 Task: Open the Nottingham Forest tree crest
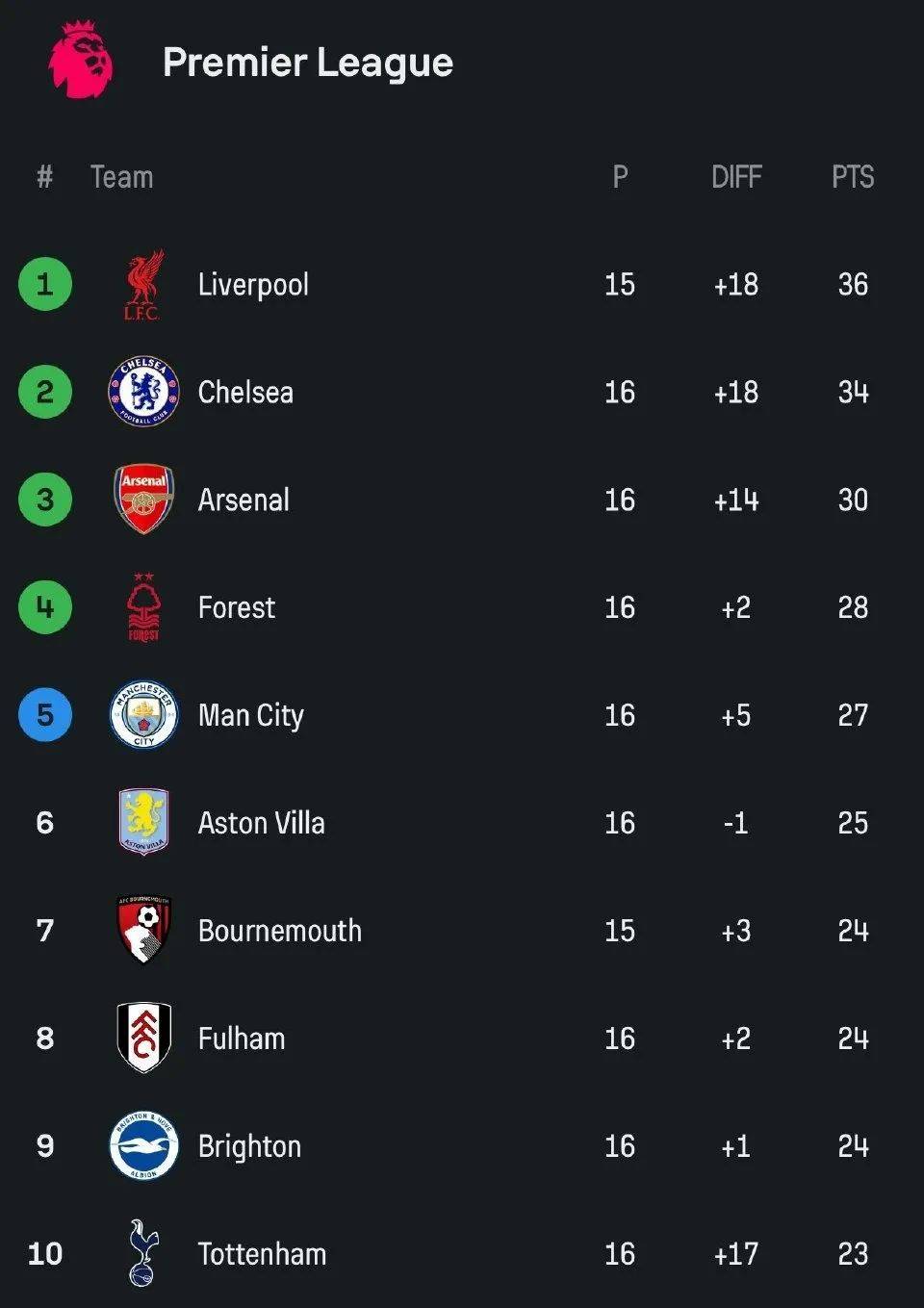pos(143,607)
